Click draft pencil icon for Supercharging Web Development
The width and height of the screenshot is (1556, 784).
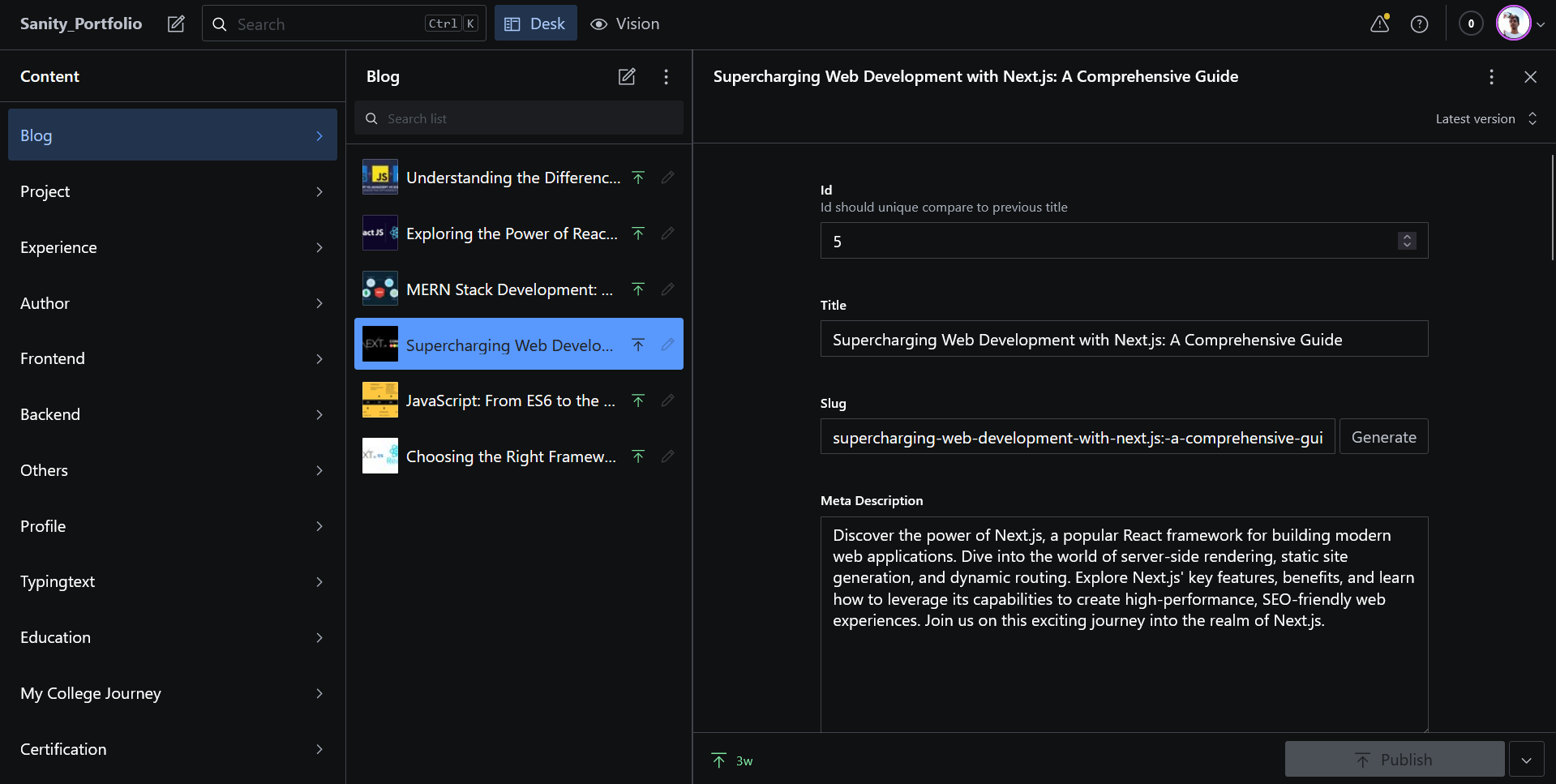tap(667, 345)
